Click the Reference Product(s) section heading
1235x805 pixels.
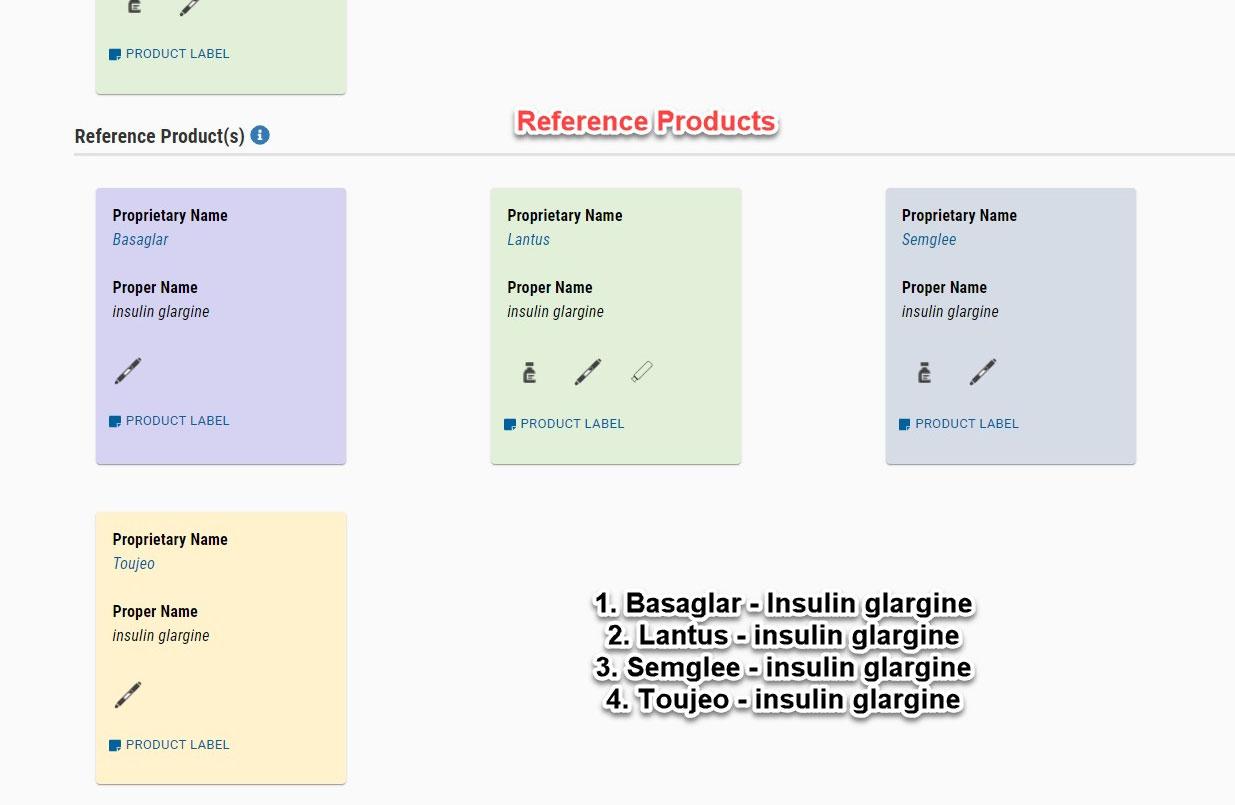(159, 136)
